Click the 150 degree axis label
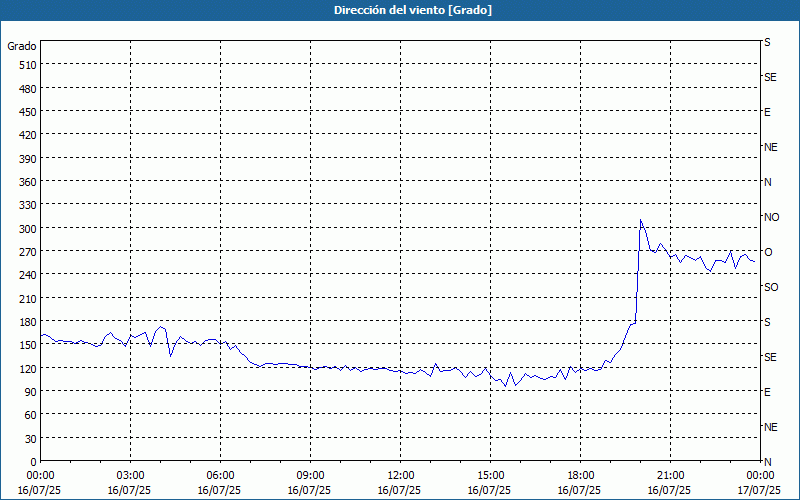This screenshot has height=500, width=800. click(25, 345)
